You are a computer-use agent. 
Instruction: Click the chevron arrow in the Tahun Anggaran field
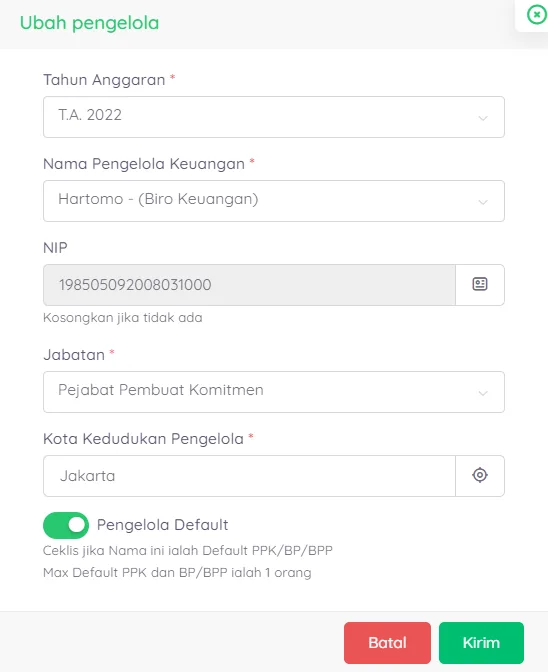point(483,118)
